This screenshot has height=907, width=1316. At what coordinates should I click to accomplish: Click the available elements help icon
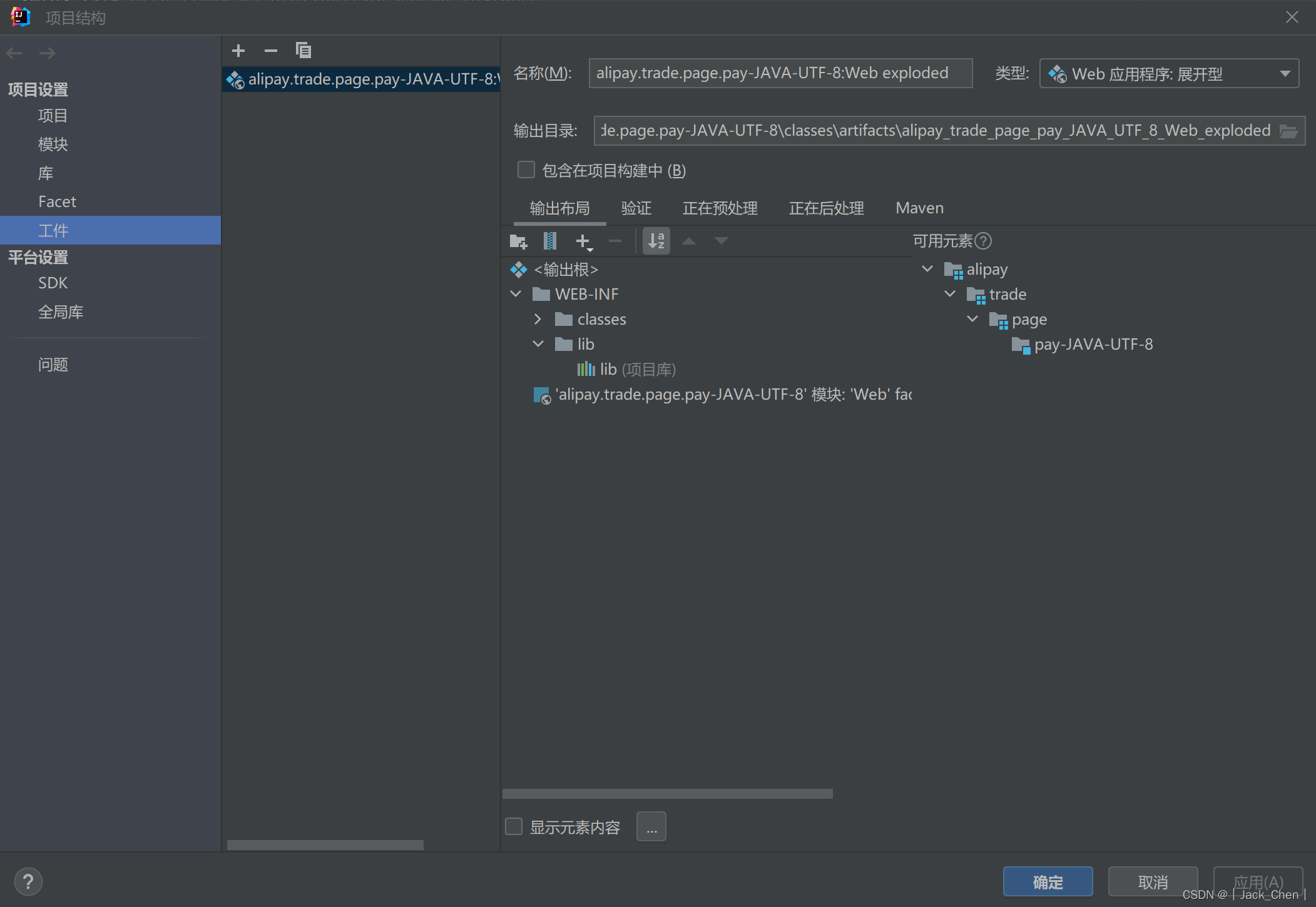coord(984,241)
